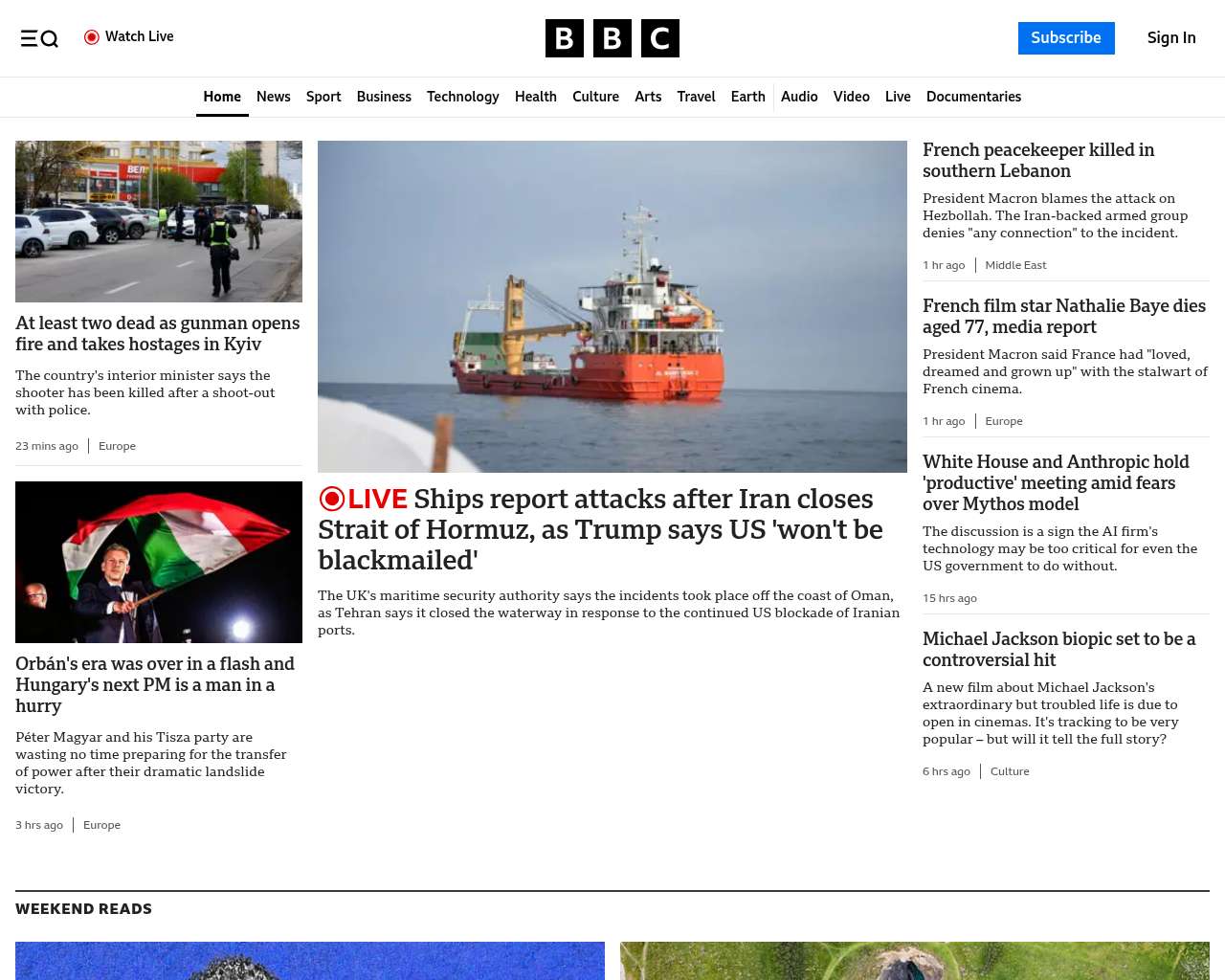Go to the Earth section
The width and height of the screenshot is (1225, 980).
[x=747, y=97]
